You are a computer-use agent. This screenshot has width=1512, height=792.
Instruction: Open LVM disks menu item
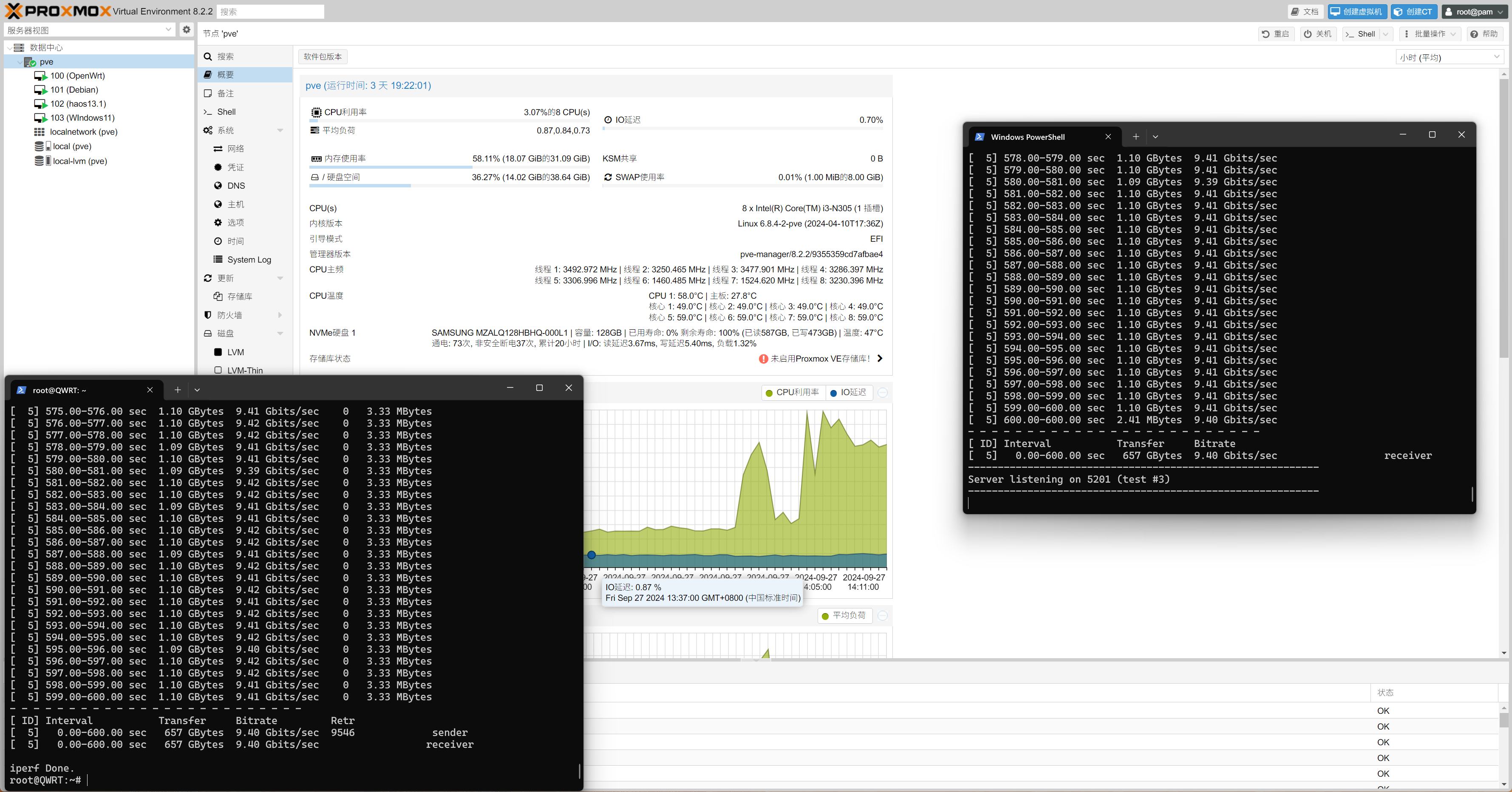245,352
